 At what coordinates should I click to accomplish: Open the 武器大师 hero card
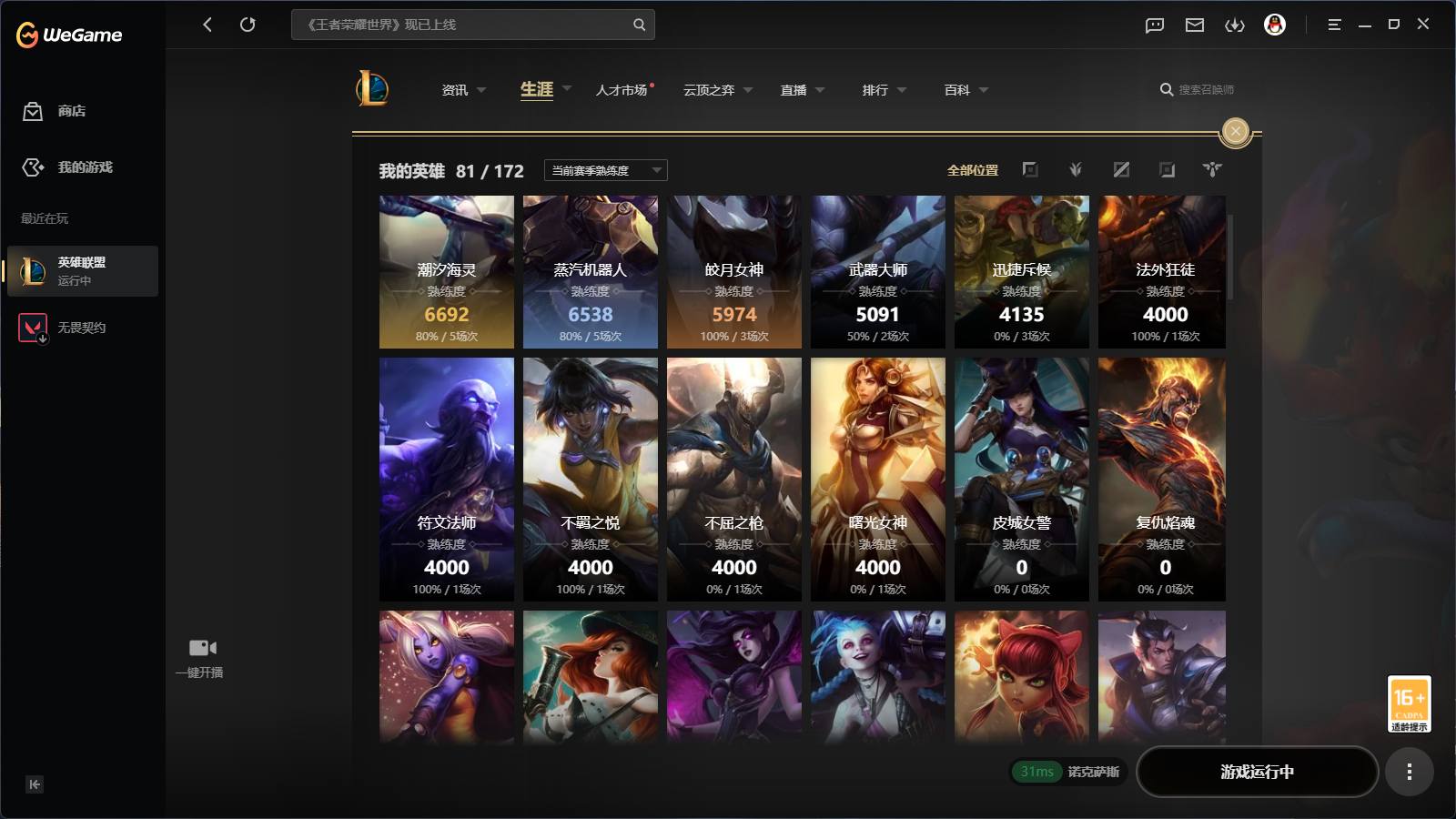pos(878,272)
